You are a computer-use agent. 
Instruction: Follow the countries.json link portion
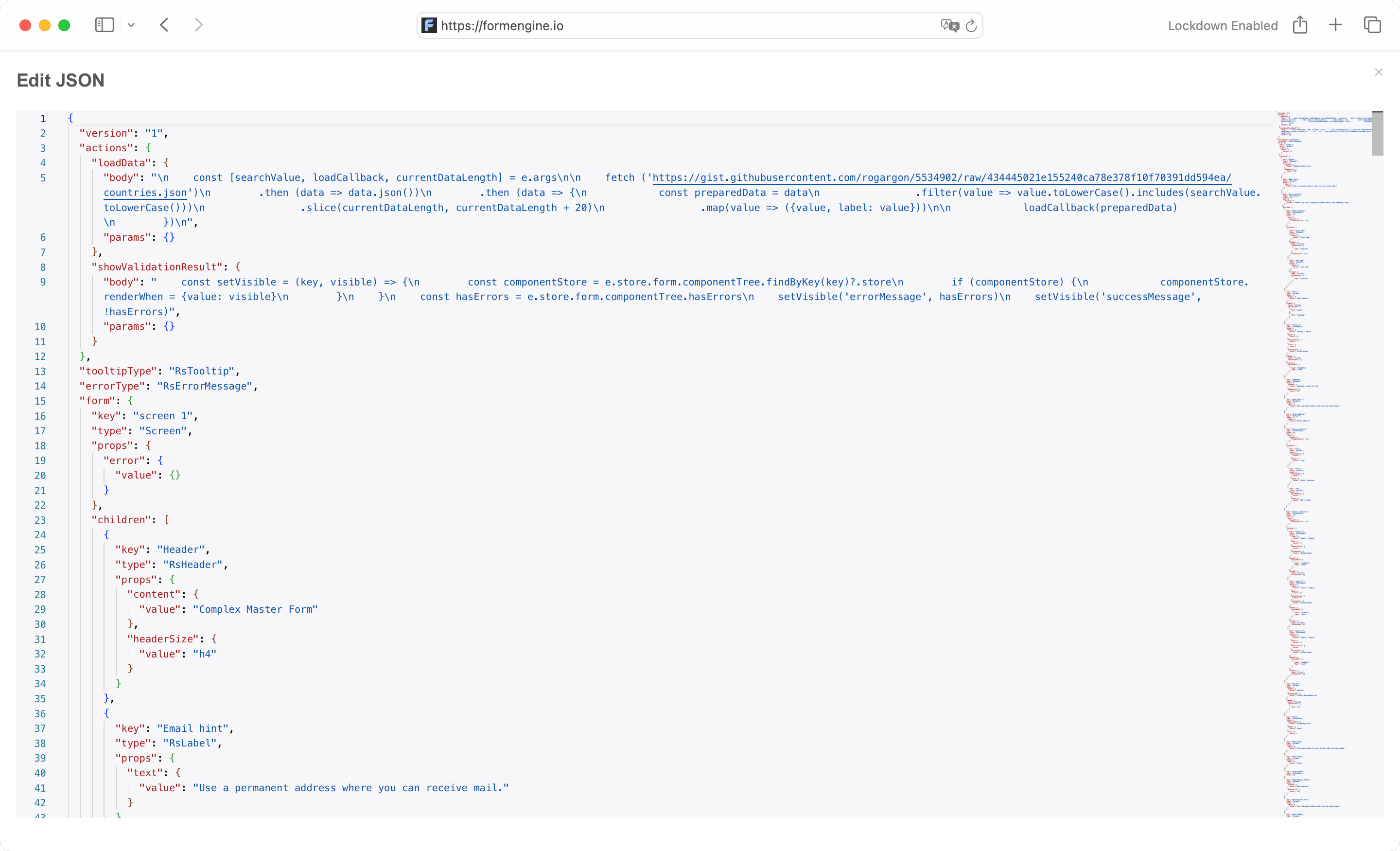click(145, 193)
